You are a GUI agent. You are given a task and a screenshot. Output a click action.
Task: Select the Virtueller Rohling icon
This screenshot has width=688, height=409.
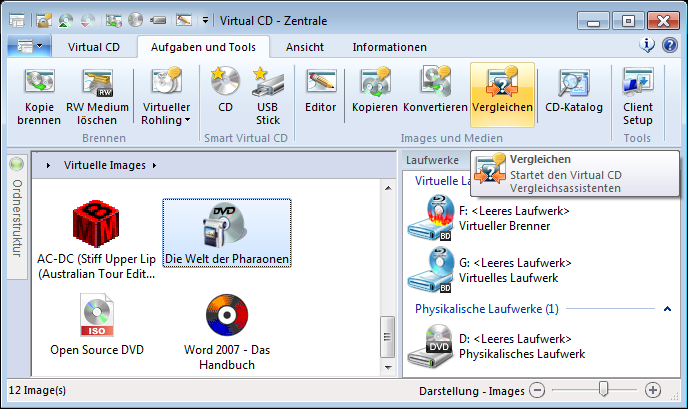(166, 82)
